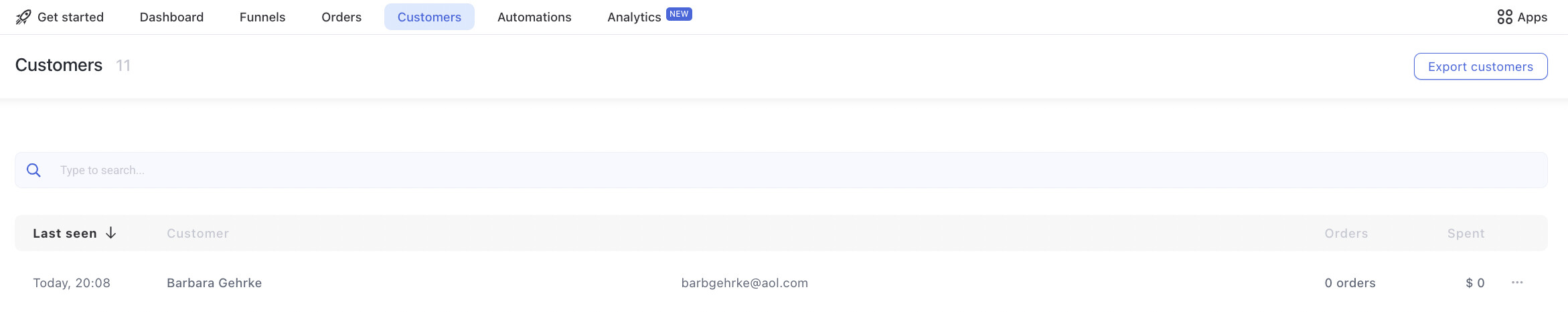This screenshot has height=312, width=1568.
Task: Select the Customers tab
Action: (x=429, y=17)
